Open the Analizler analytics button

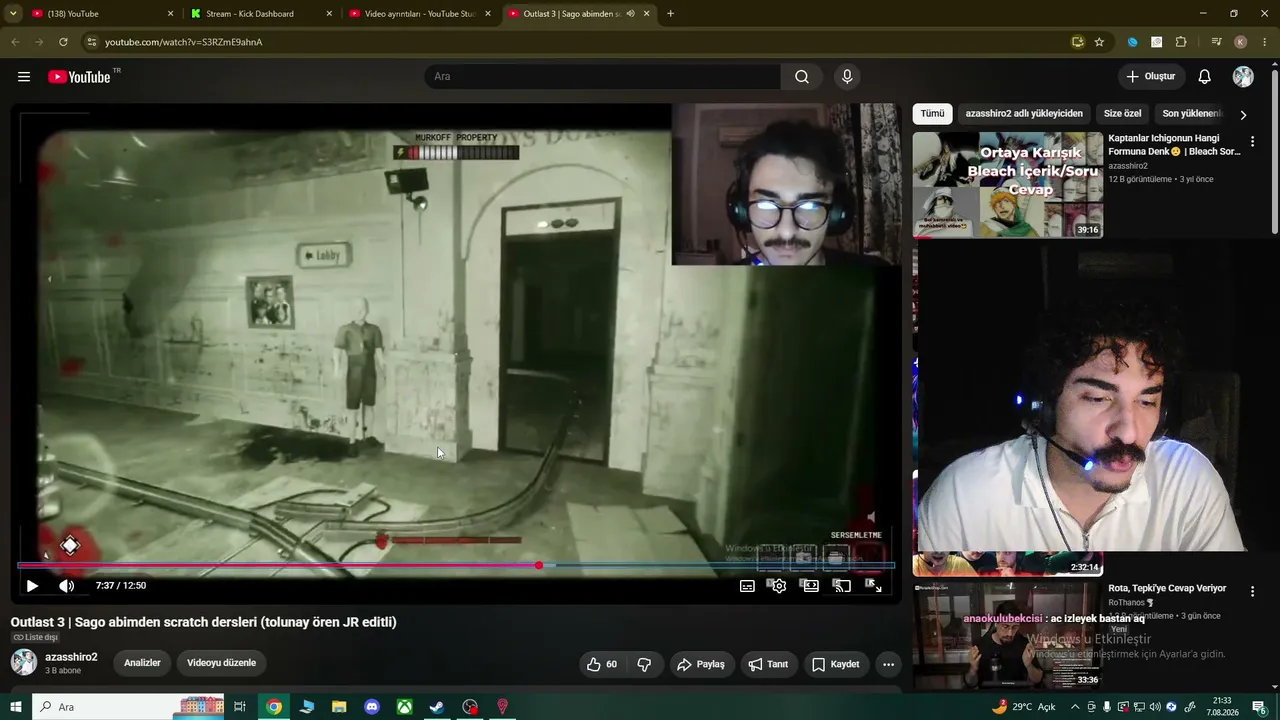[x=142, y=663]
